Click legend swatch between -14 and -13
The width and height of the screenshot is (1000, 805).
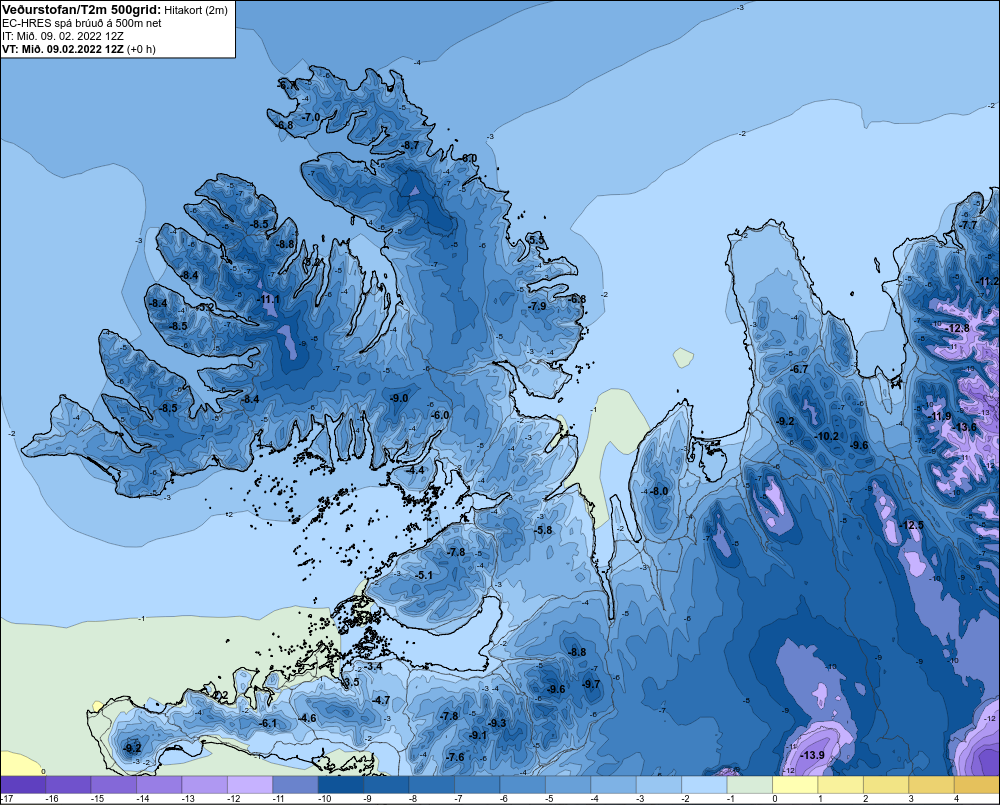point(159,785)
